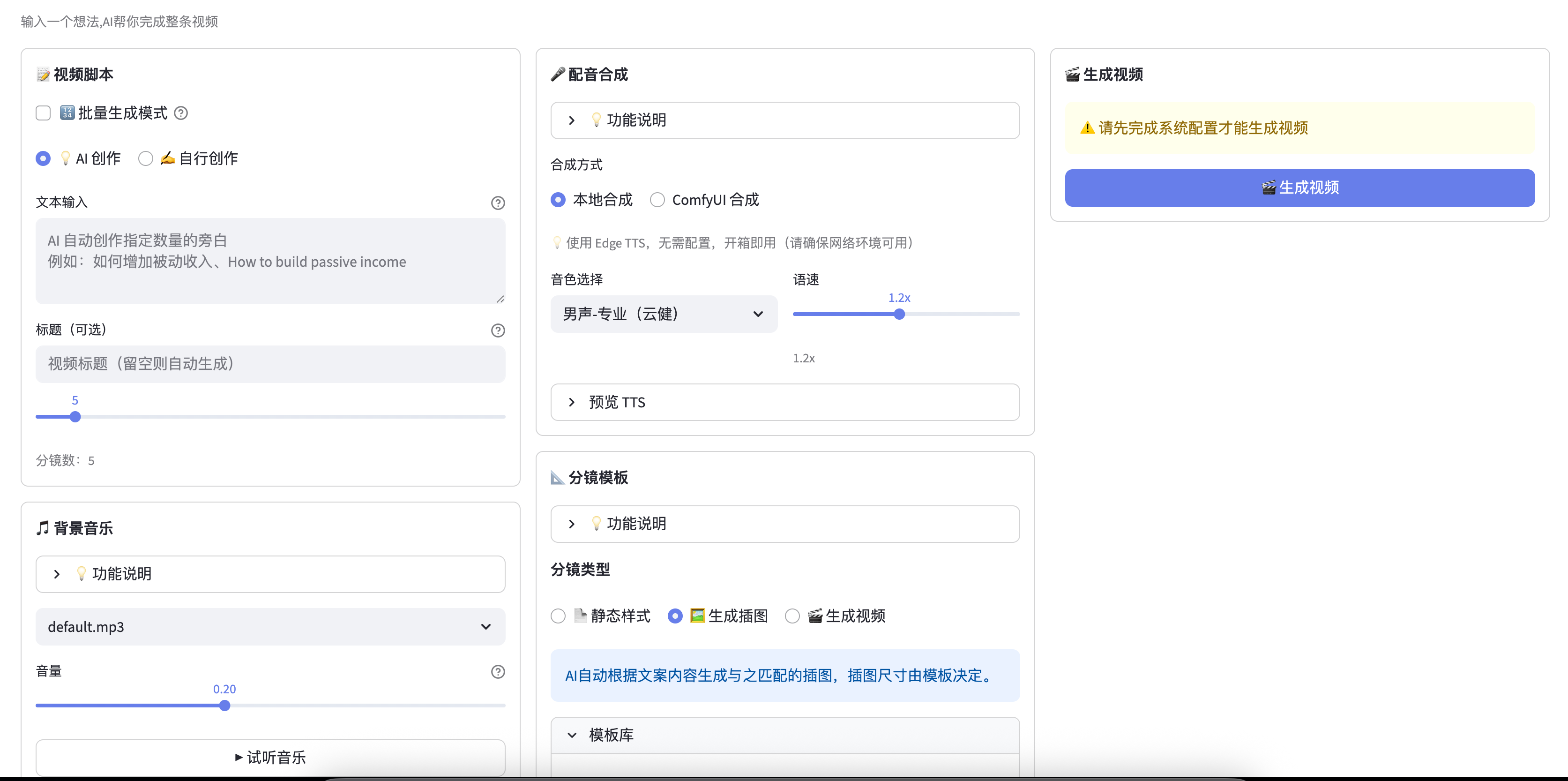Click the 试听音乐 preview button

[269, 757]
